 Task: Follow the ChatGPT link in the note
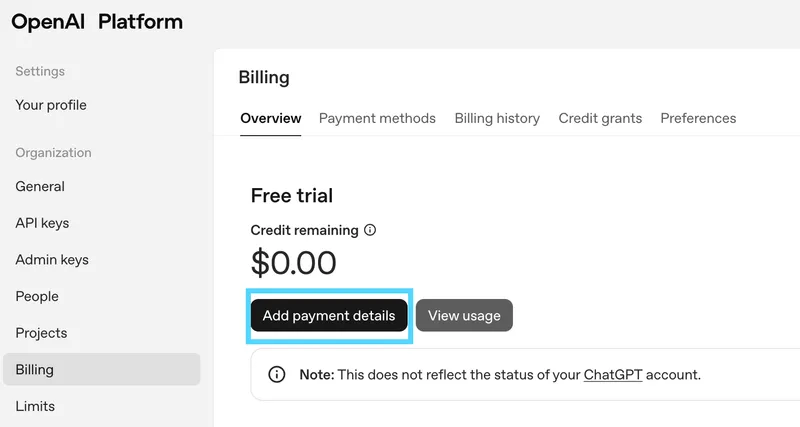click(613, 375)
